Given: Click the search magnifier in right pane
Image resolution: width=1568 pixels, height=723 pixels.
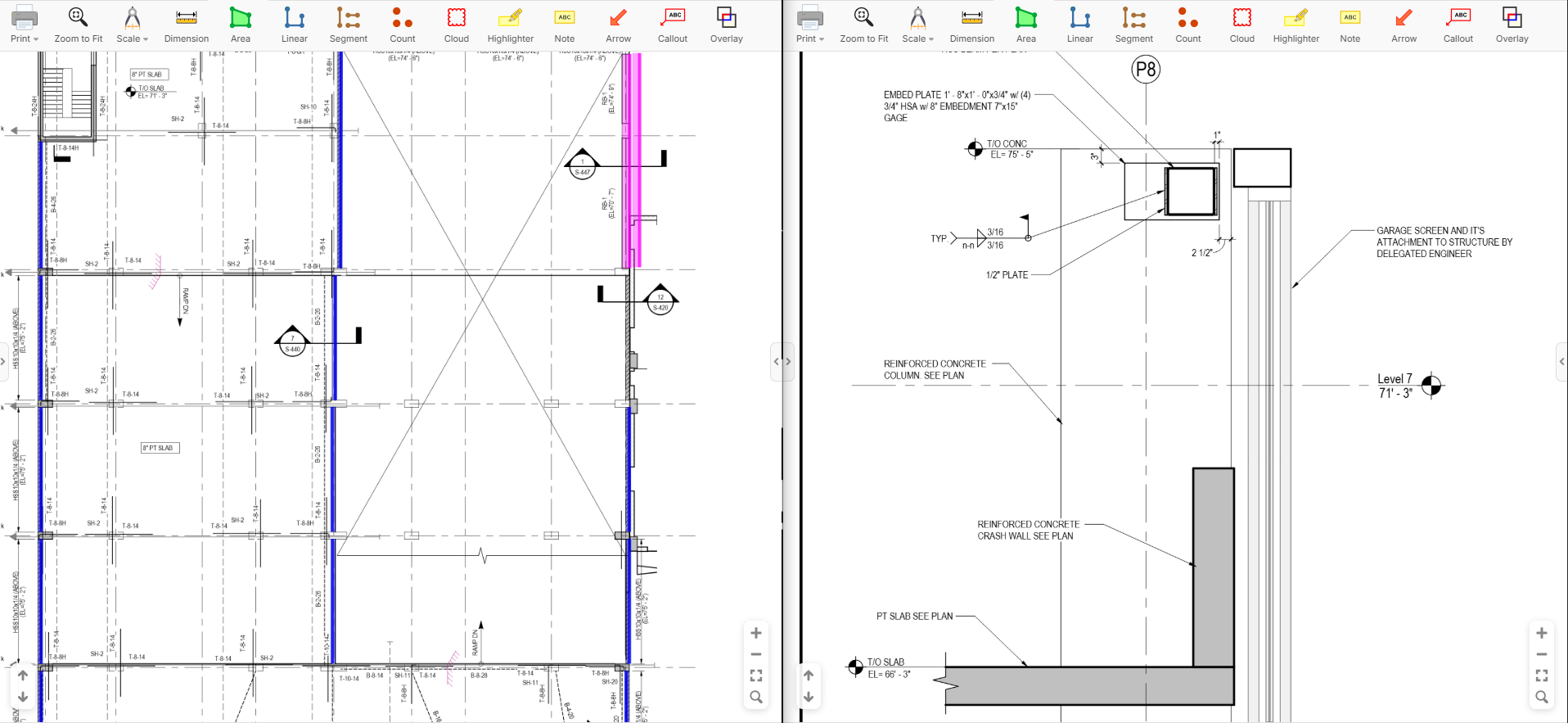Looking at the screenshot, I should coord(1542,697).
